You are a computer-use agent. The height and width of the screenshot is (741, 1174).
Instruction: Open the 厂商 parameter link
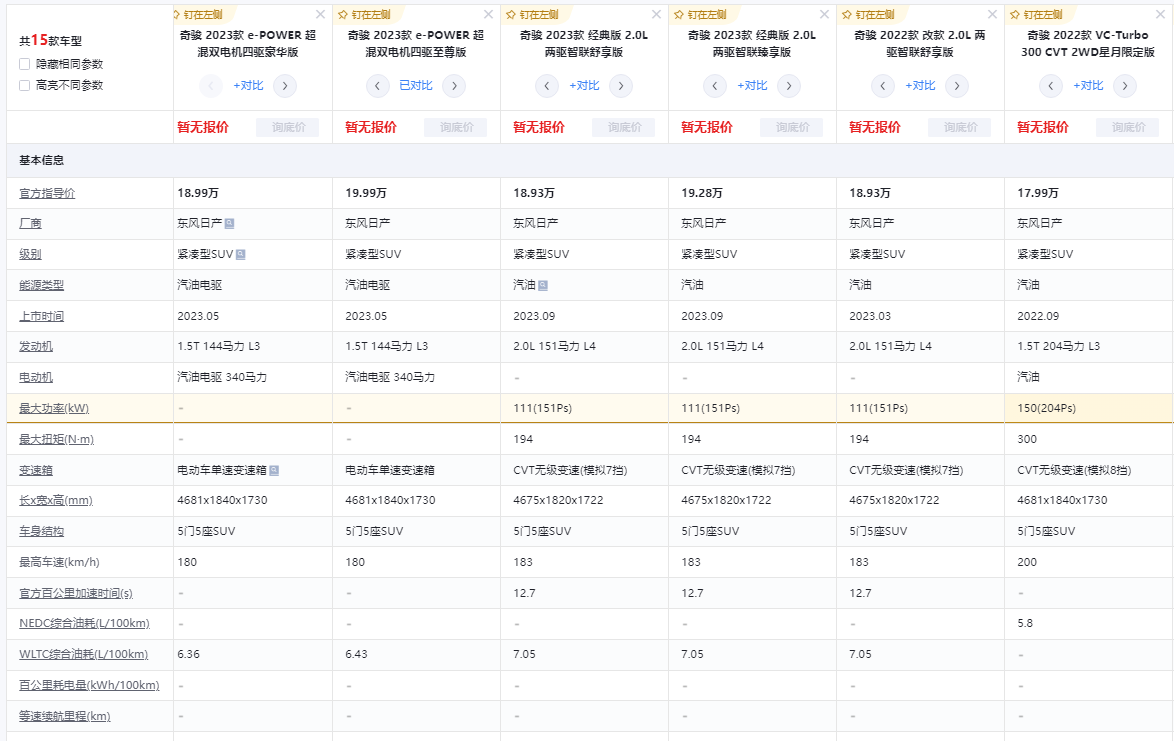[x=30, y=223]
